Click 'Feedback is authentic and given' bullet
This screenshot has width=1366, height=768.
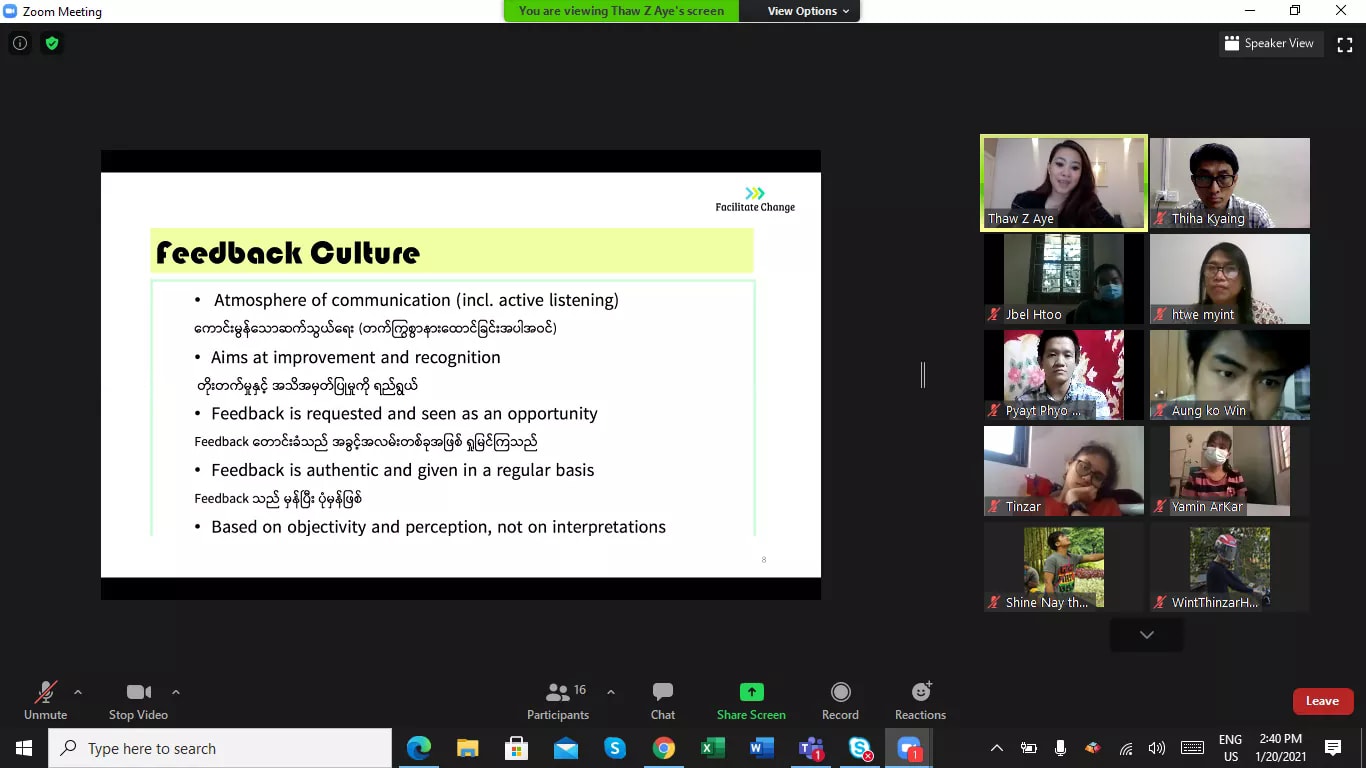click(402, 470)
